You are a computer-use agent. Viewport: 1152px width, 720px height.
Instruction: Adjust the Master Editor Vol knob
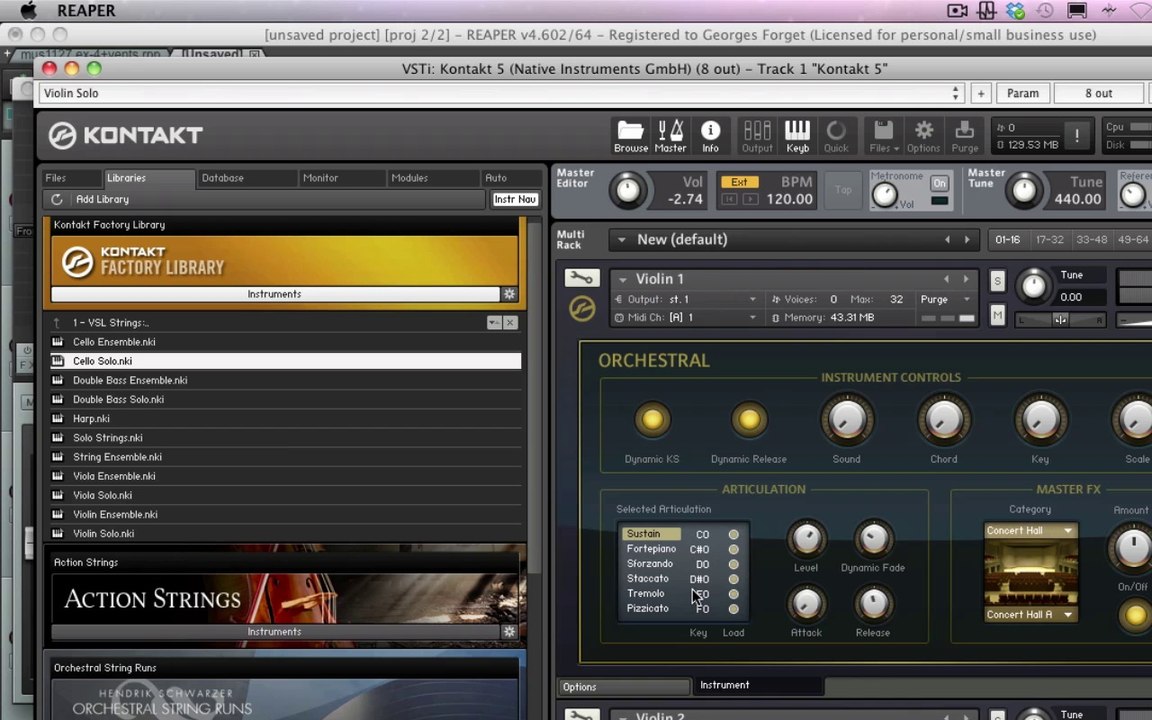628,190
